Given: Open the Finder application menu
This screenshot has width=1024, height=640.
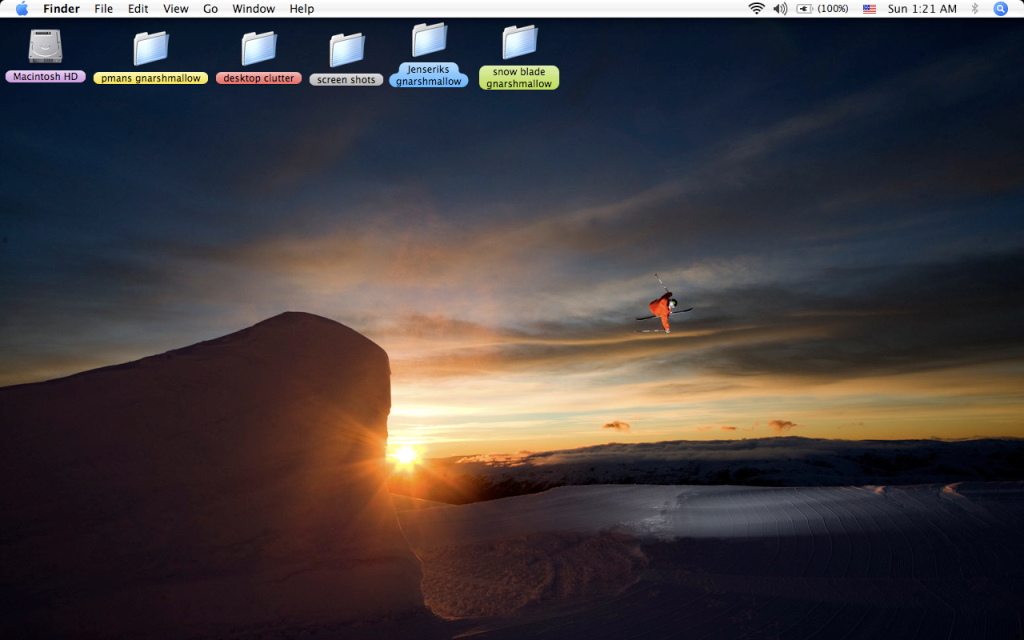Looking at the screenshot, I should point(61,9).
